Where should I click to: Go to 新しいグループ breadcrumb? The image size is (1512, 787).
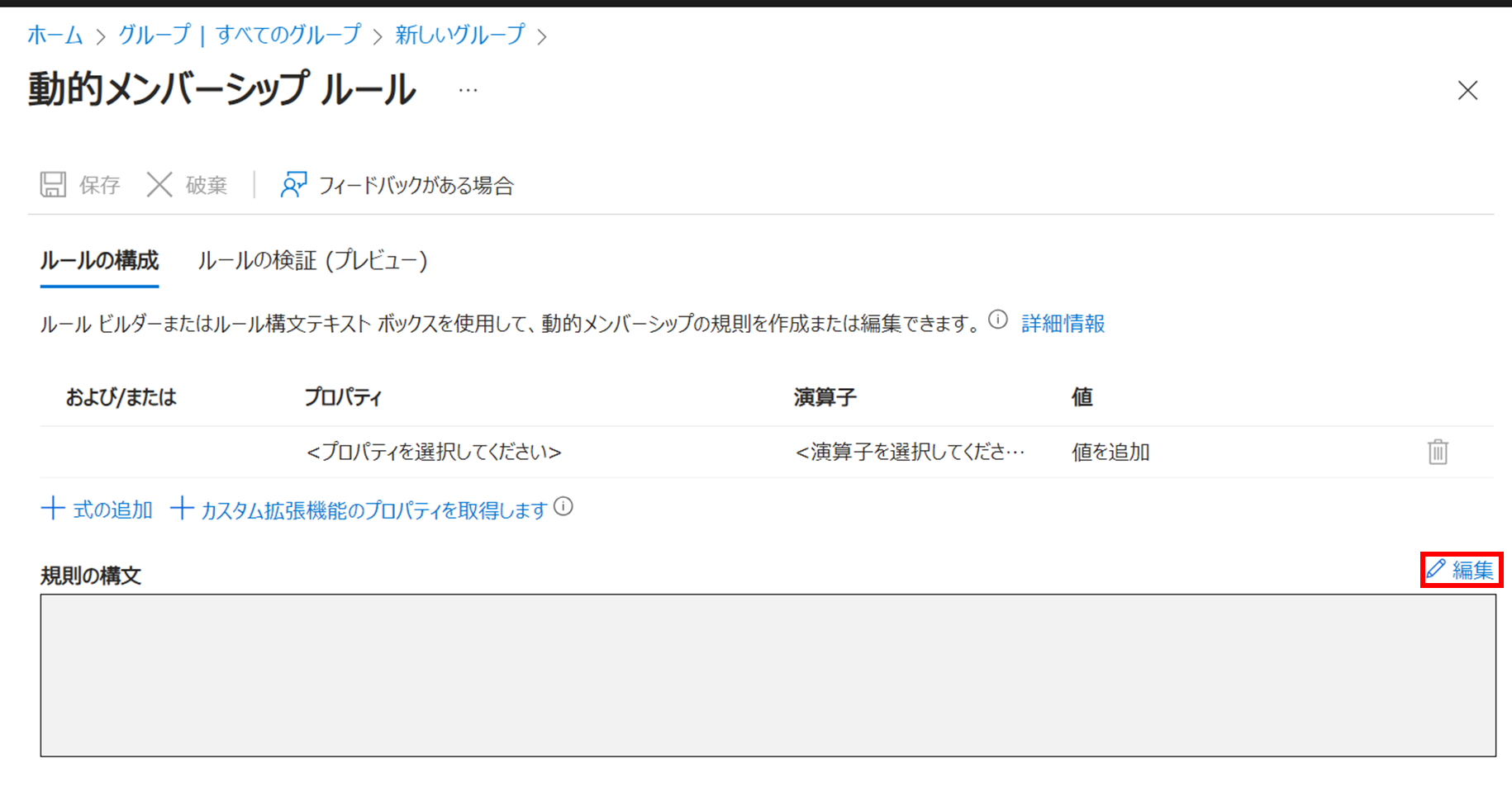459,35
